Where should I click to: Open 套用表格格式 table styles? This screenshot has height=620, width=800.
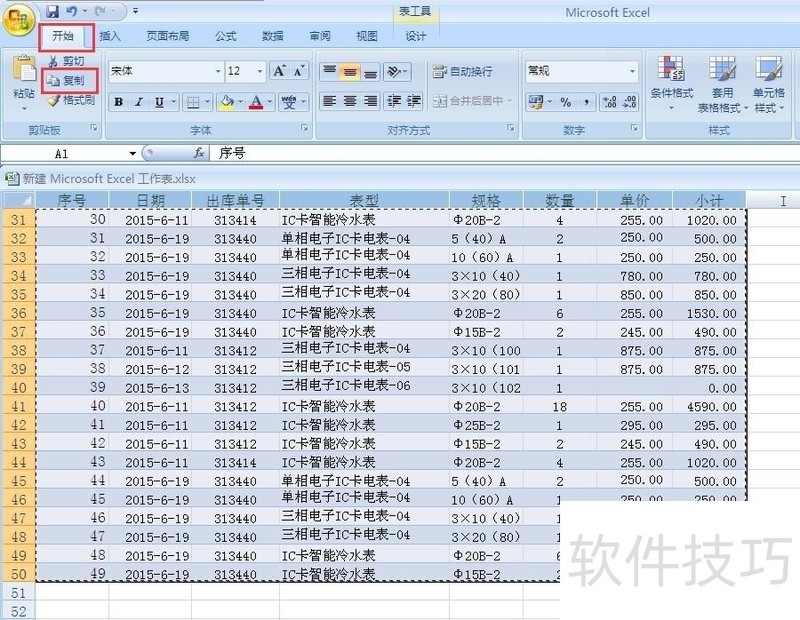(722, 84)
